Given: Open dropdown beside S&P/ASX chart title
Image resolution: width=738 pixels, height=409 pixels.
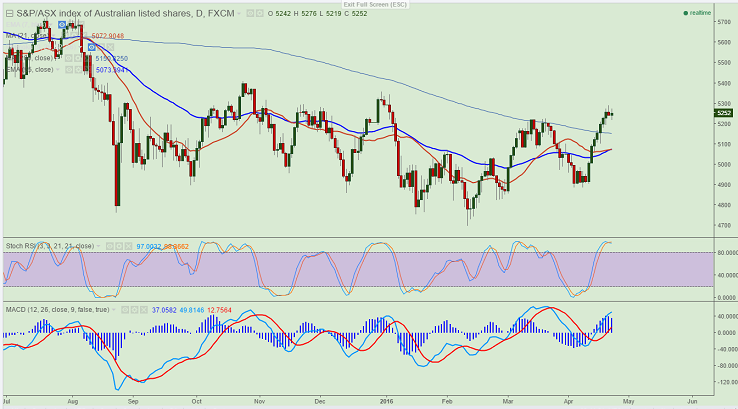Looking at the screenshot, I should [x=239, y=14].
